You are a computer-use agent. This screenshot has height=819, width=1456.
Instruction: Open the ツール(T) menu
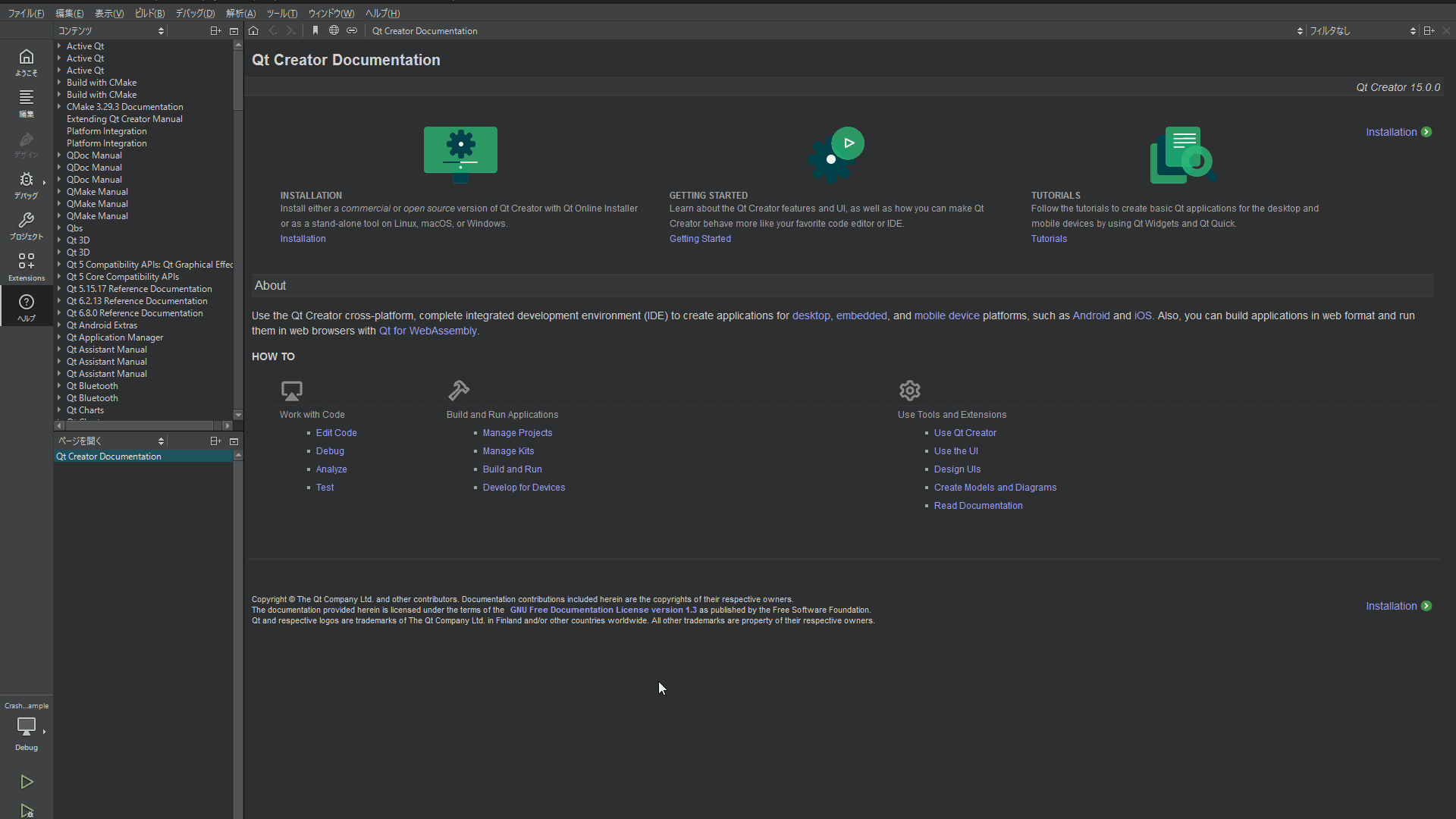click(x=281, y=14)
